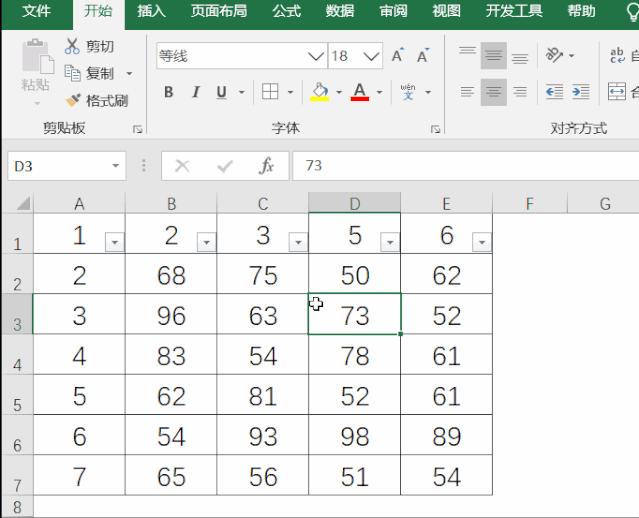The image size is (639, 518).
Task: Confirm entry with checkmark icon
Action: point(225,166)
